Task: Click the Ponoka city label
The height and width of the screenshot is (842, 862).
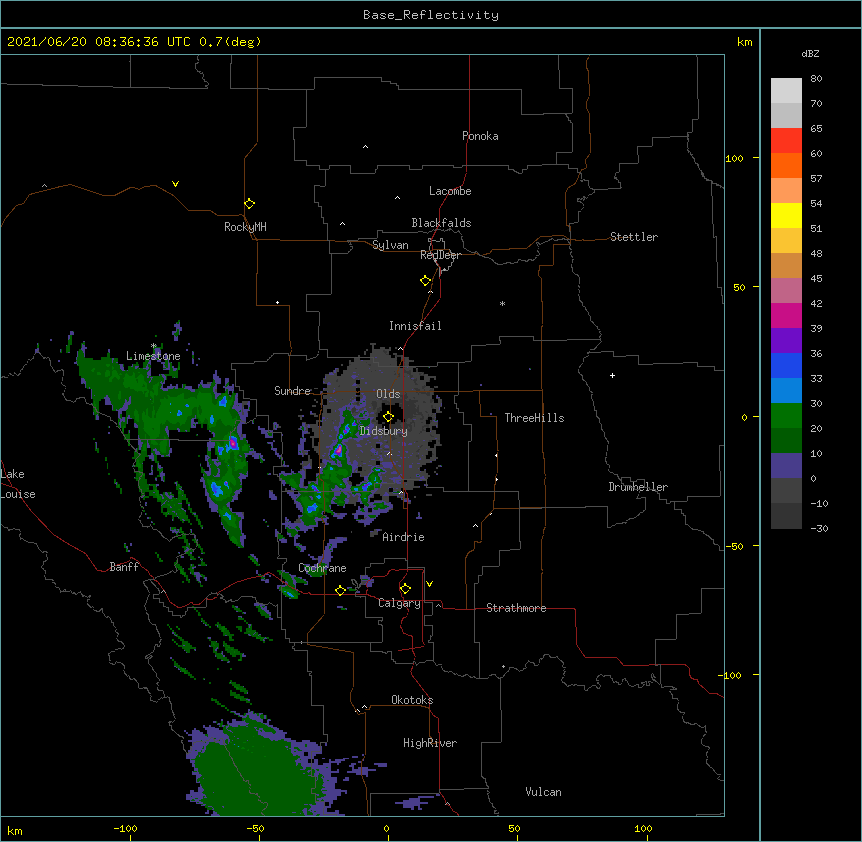Action: pos(480,136)
